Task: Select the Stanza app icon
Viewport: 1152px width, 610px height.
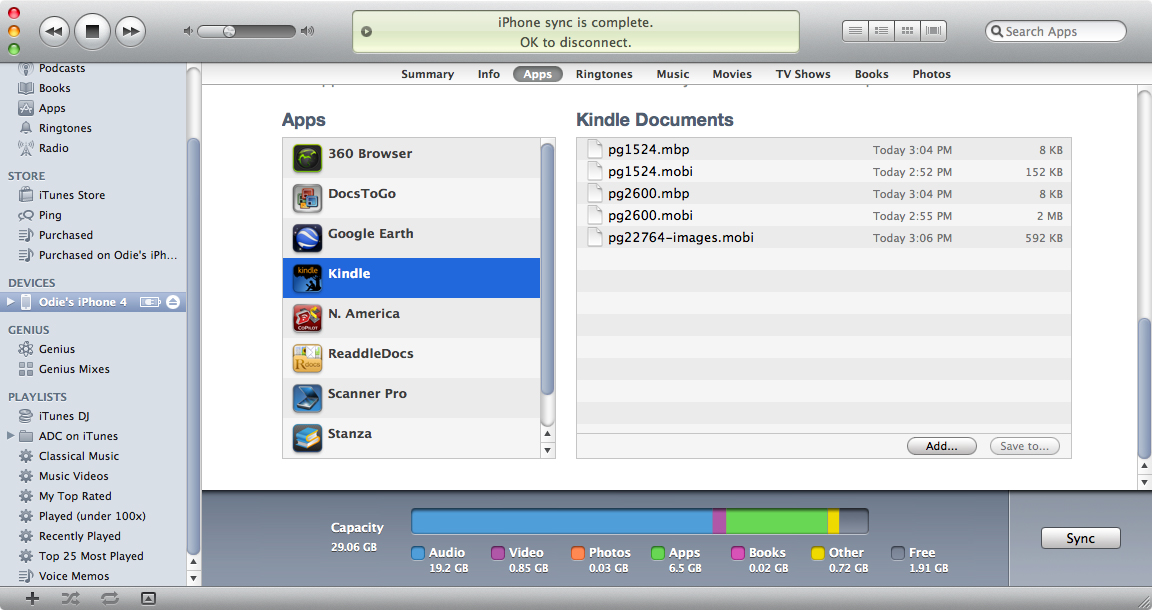Action: tap(307, 438)
